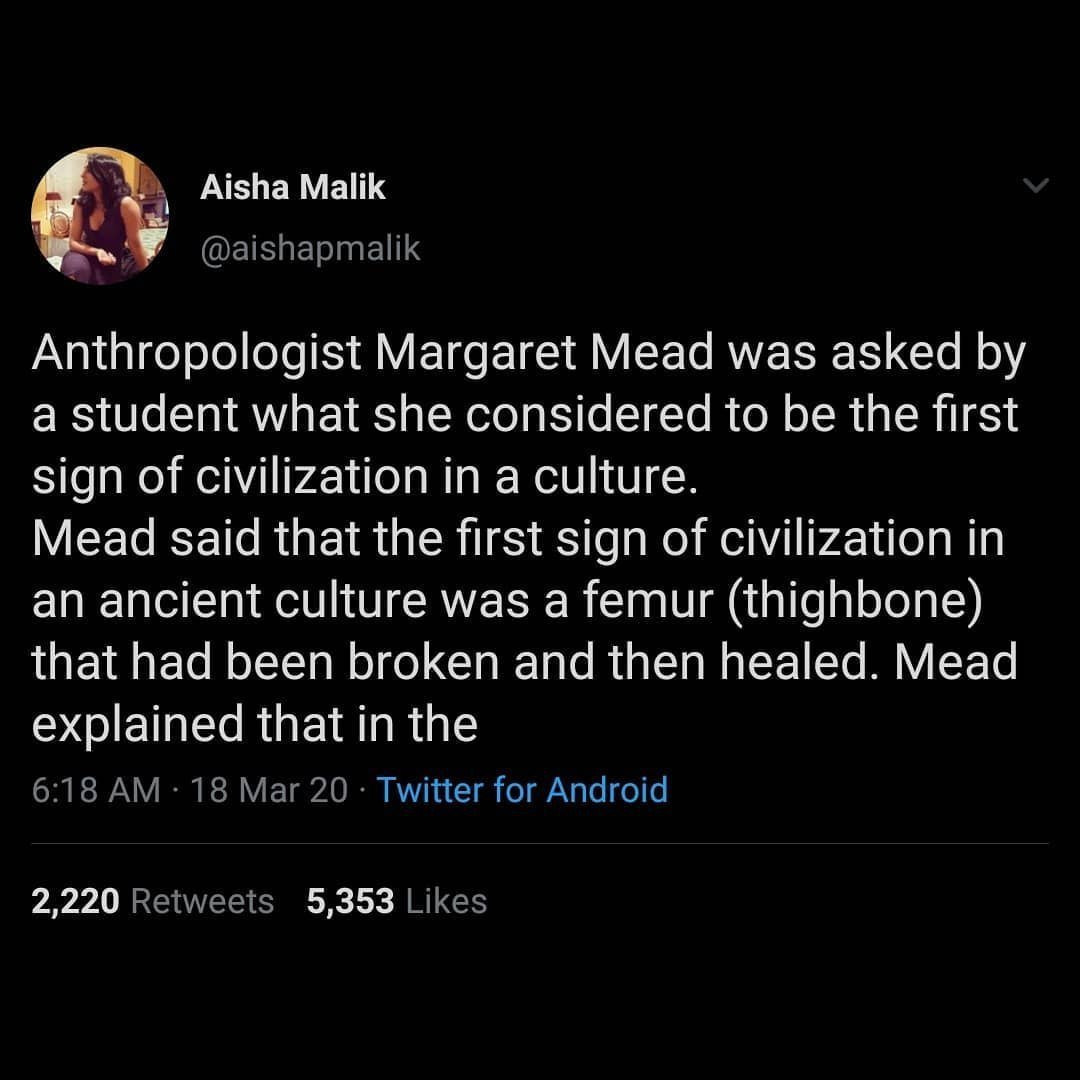This screenshot has height=1080, width=1080.
Task: Click the Retweets label
Action: (x=202, y=901)
